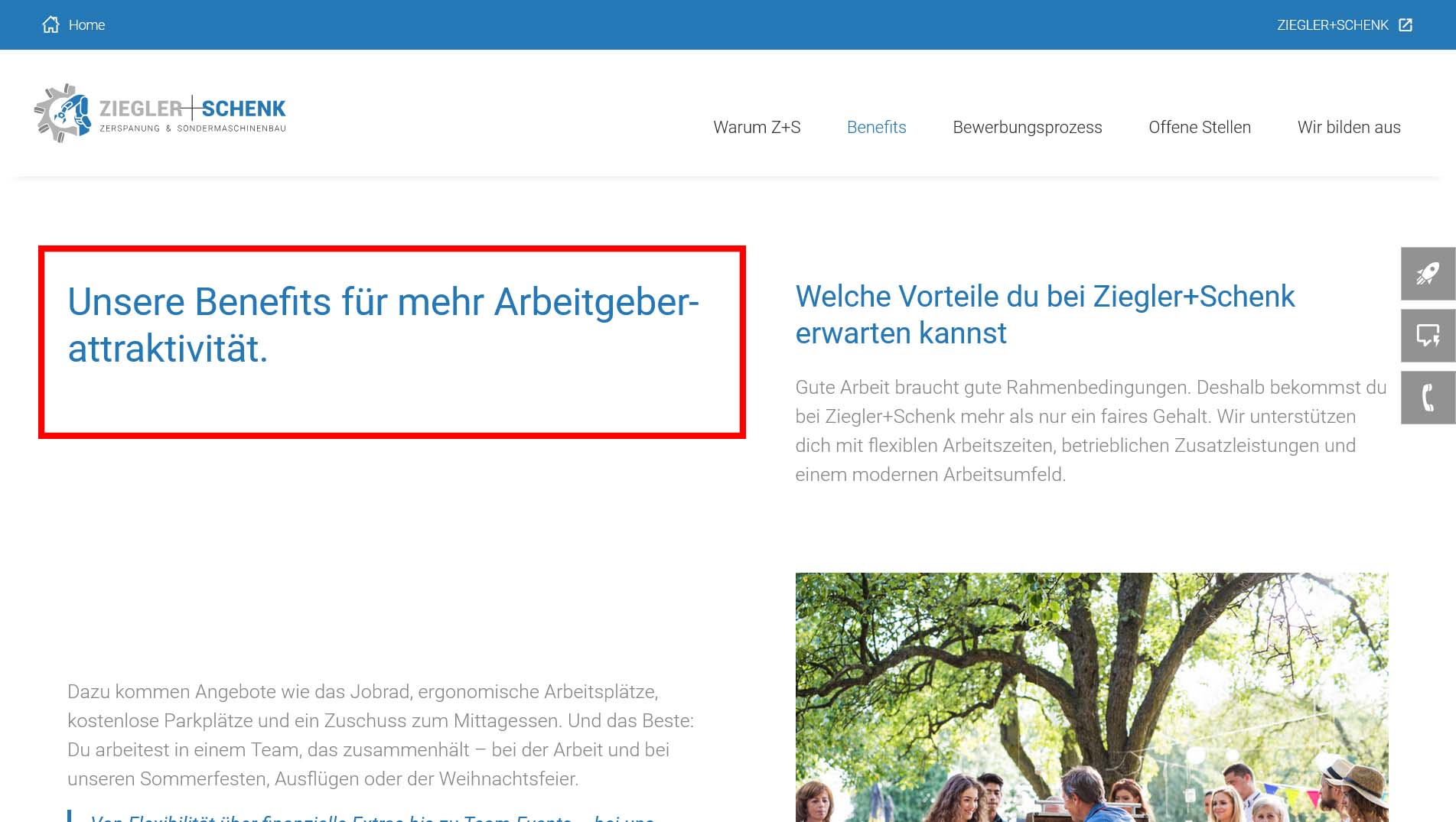Image resolution: width=1456 pixels, height=822 pixels.
Task: Click the Dazu kommen Angebote paragraph
Action: click(380, 735)
